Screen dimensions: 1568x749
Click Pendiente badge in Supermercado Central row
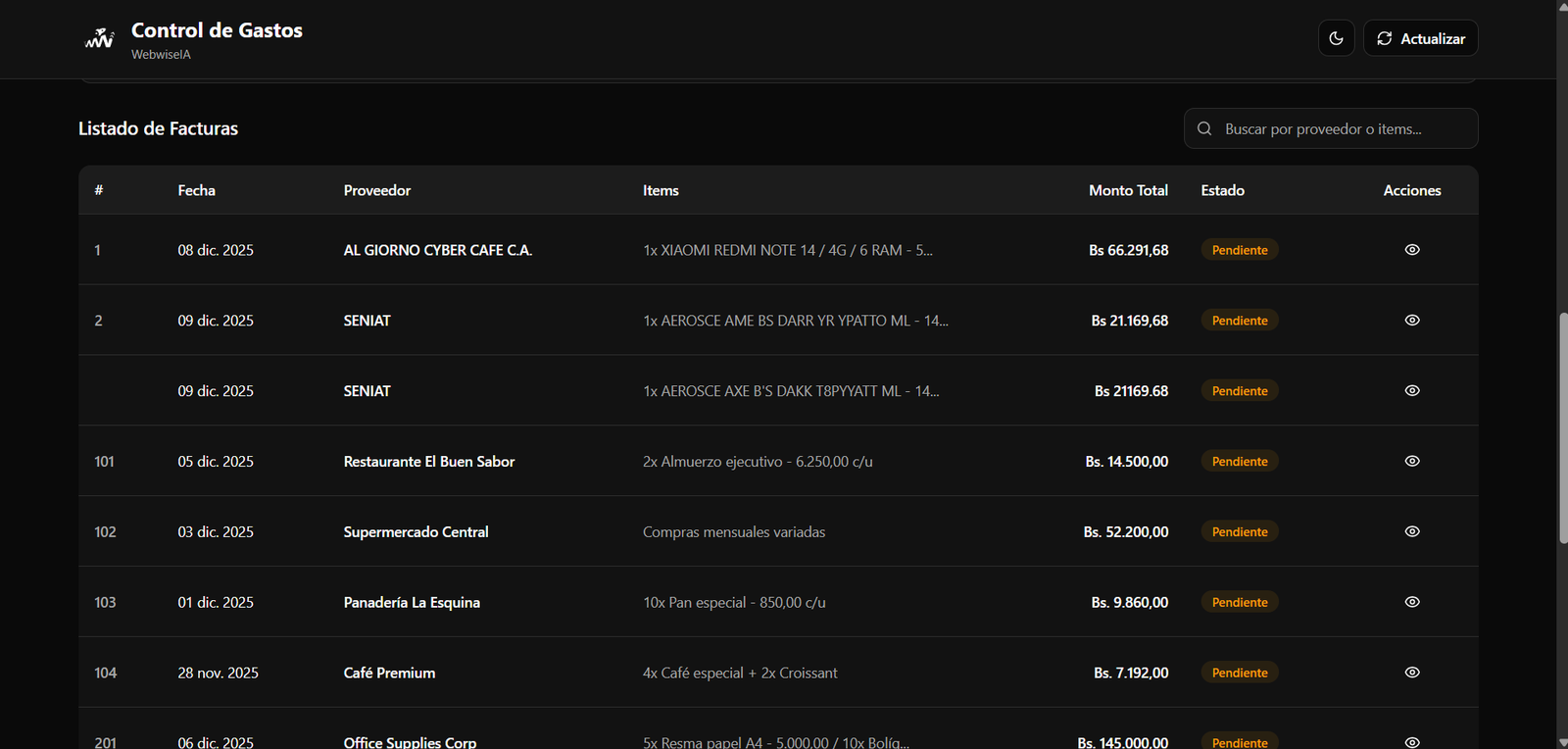[1240, 532]
